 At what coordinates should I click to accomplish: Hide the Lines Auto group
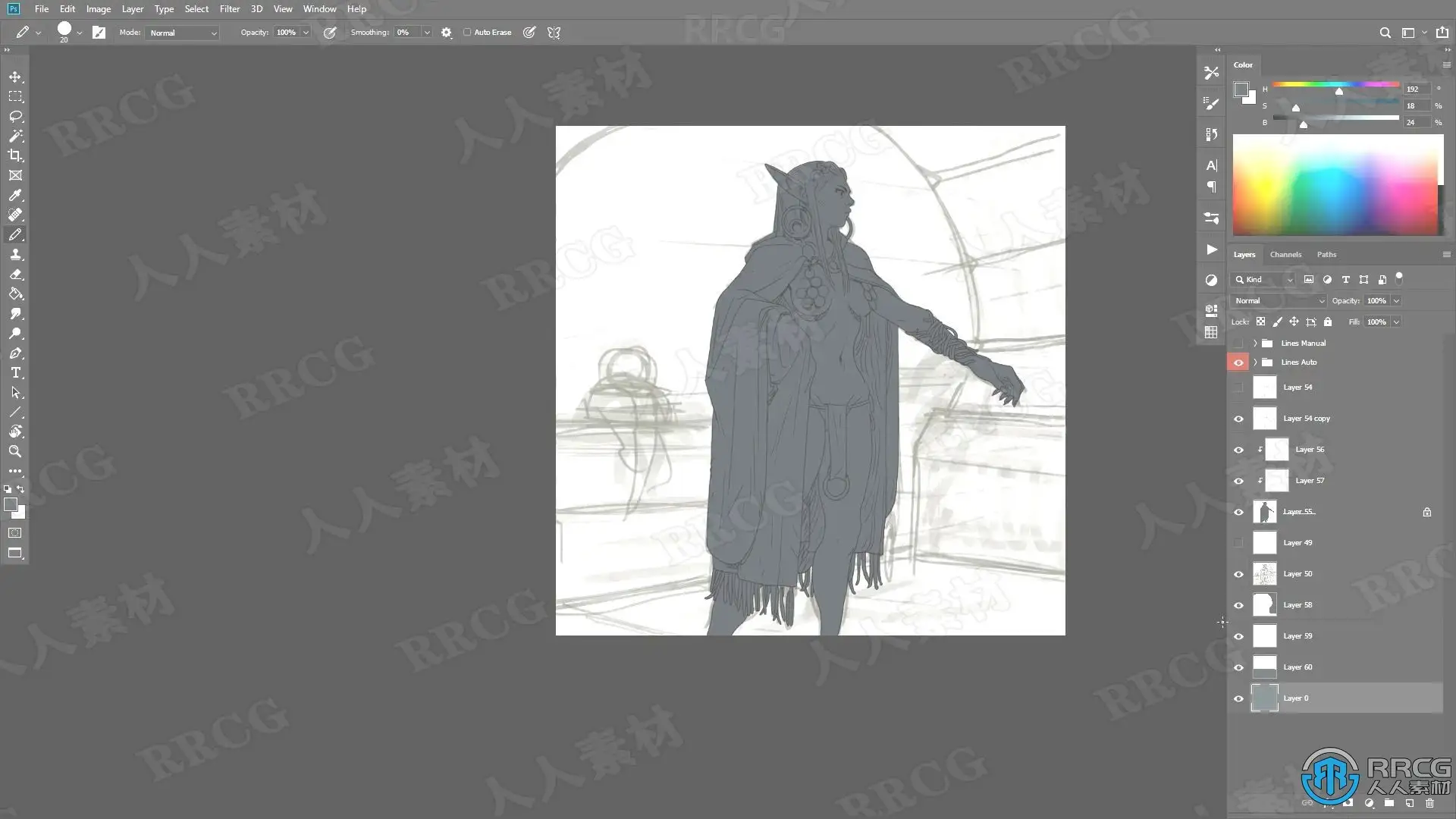click(1238, 362)
